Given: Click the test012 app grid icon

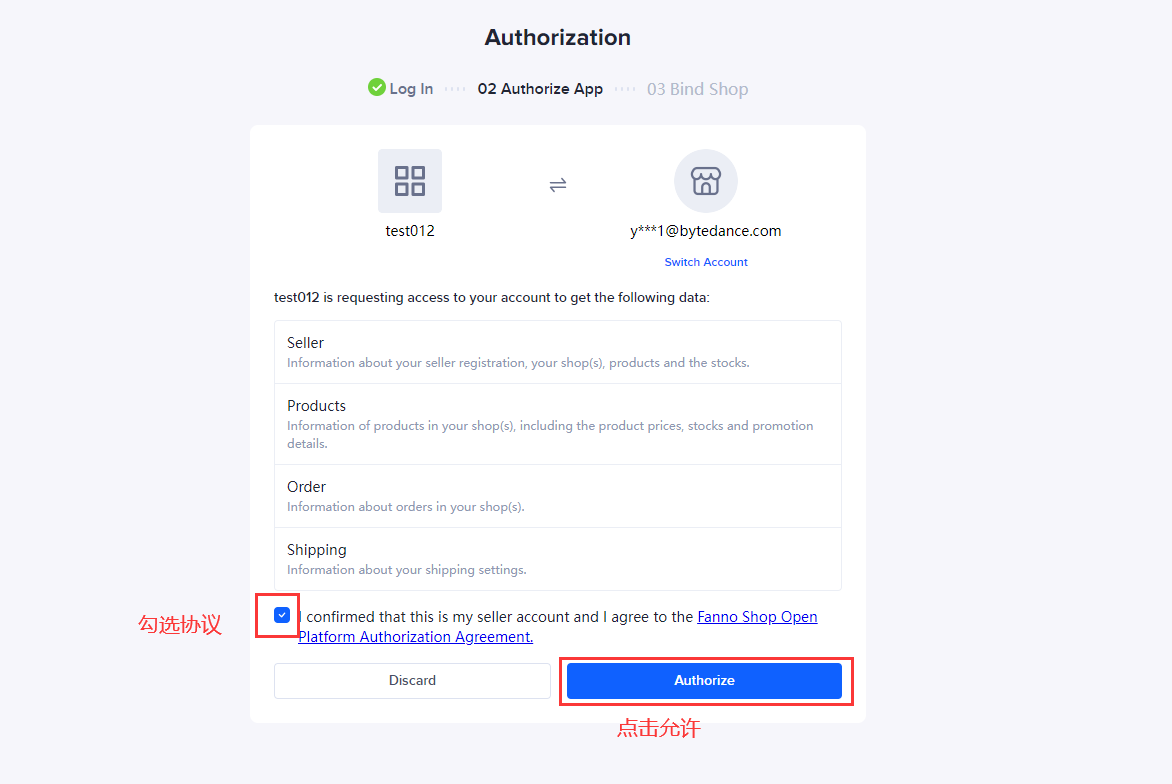Looking at the screenshot, I should [x=410, y=181].
